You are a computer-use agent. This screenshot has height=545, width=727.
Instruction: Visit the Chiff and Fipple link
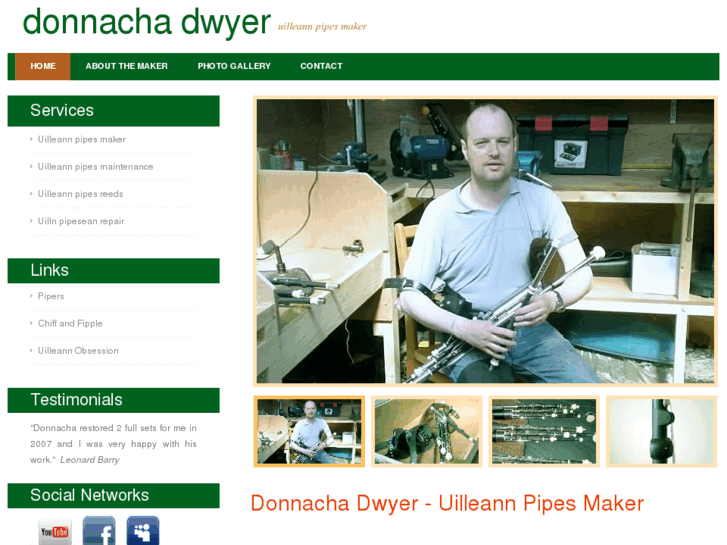pyautogui.click(x=70, y=323)
